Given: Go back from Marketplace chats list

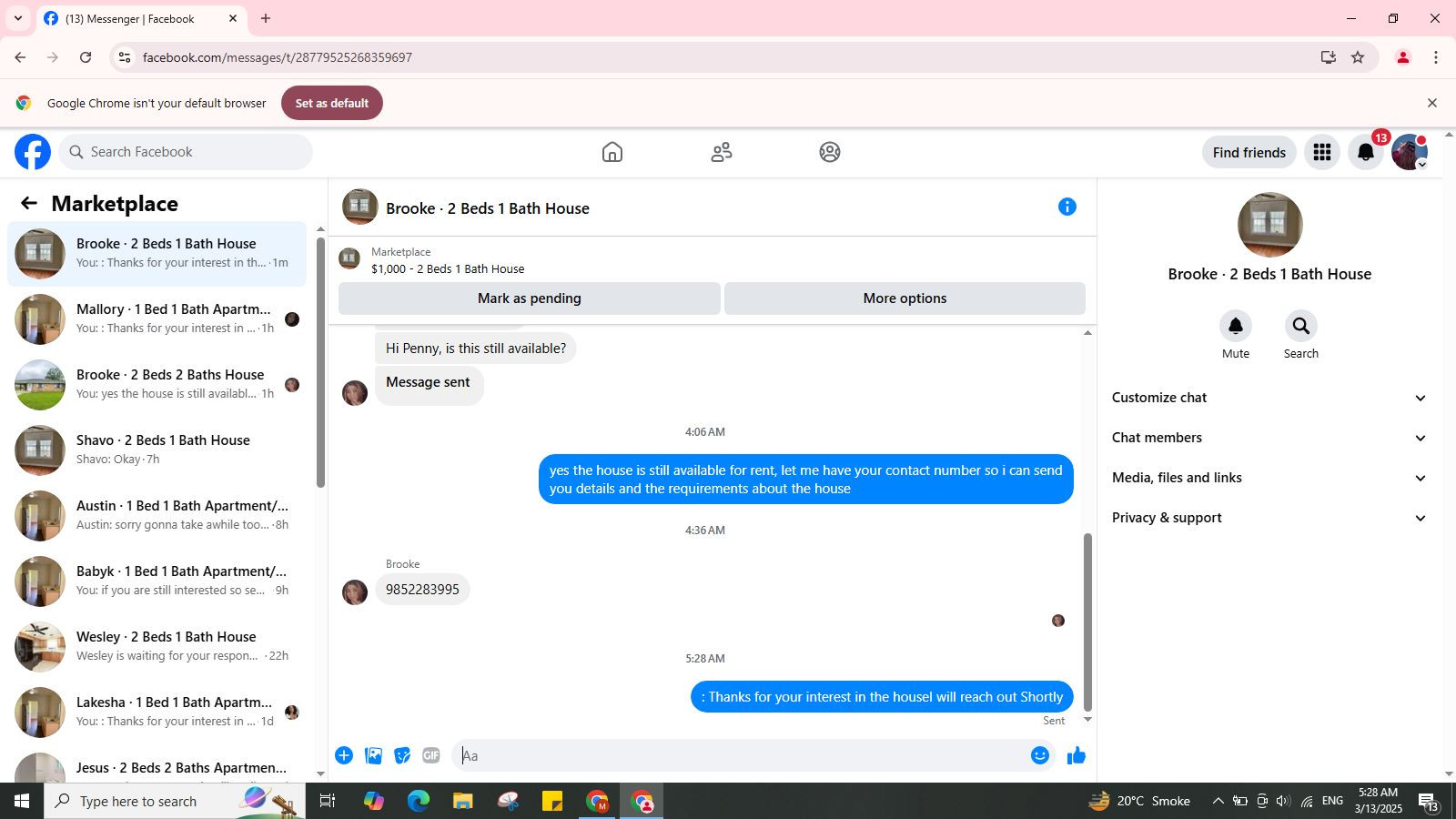Looking at the screenshot, I should coord(29,204).
